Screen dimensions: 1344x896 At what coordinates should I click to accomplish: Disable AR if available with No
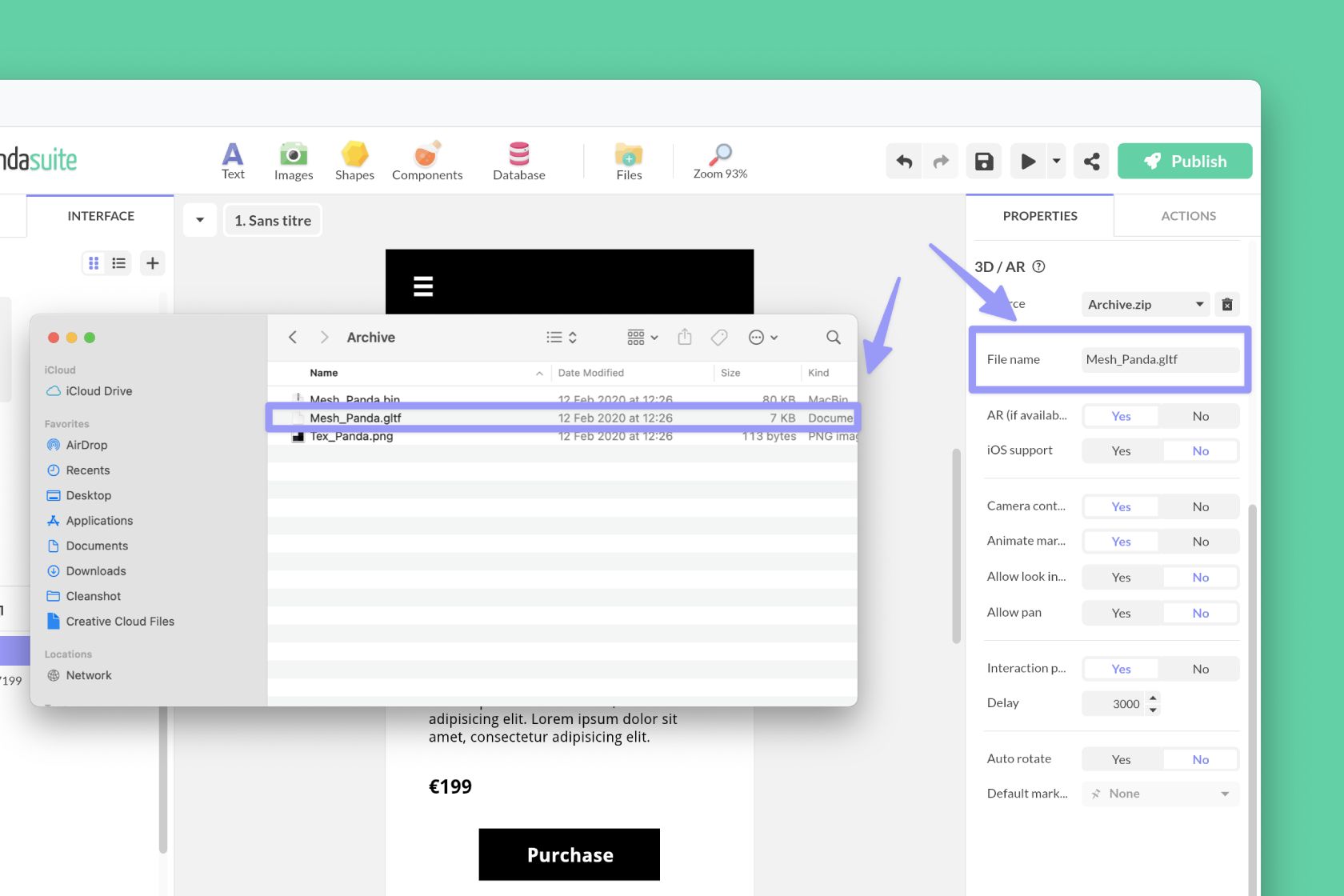[x=1200, y=416]
